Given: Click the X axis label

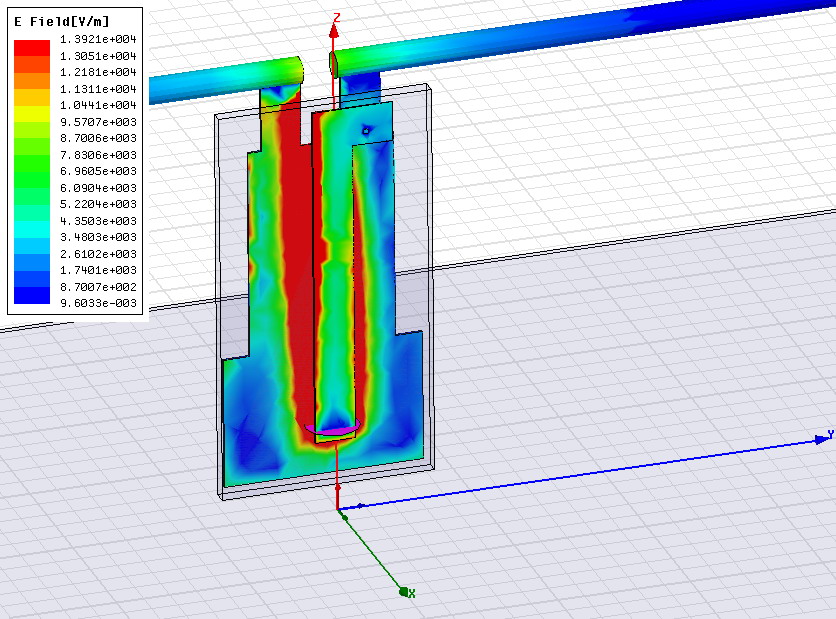Looking at the screenshot, I should tap(410, 593).
